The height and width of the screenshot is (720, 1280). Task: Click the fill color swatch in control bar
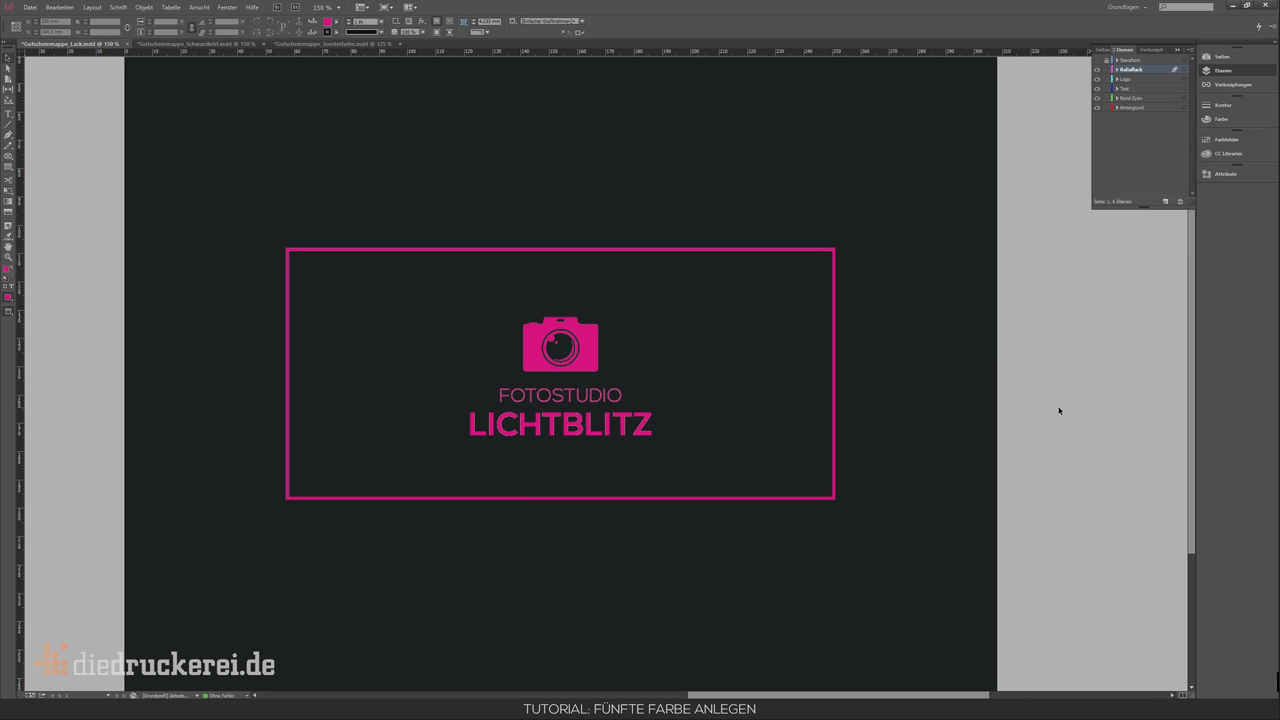(327, 21)
